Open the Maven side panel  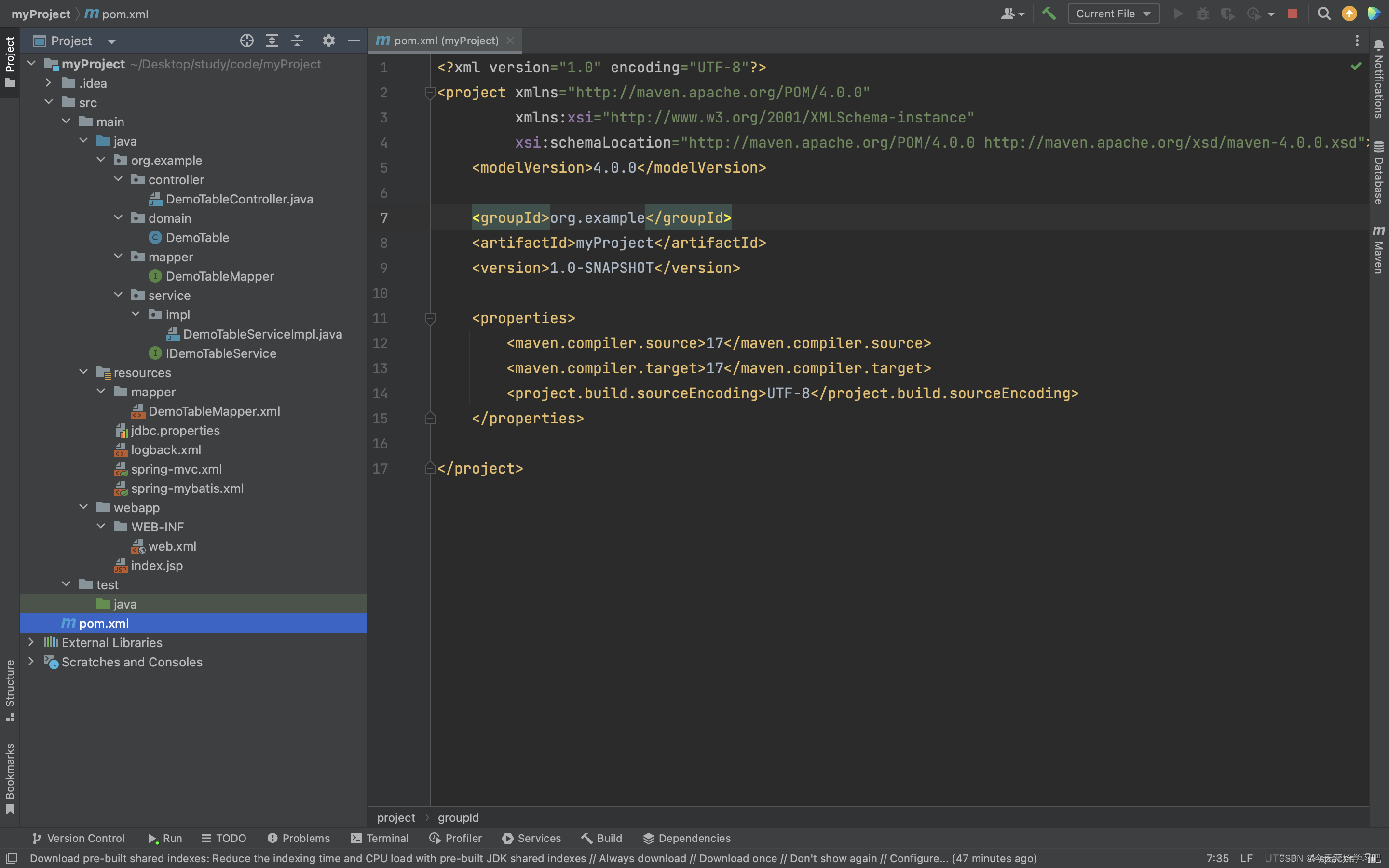[x=1378, y=250]
